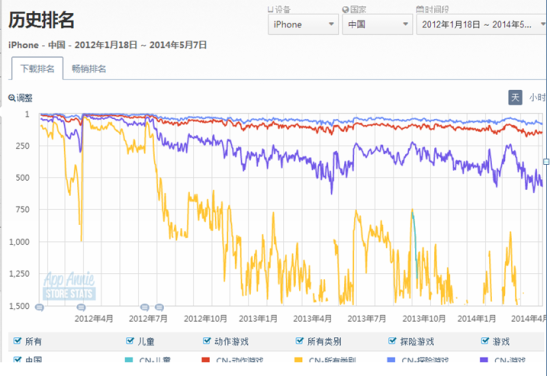Click the device icon beside 设备
Screen dimensions: 550x376
tap(271, 9)
